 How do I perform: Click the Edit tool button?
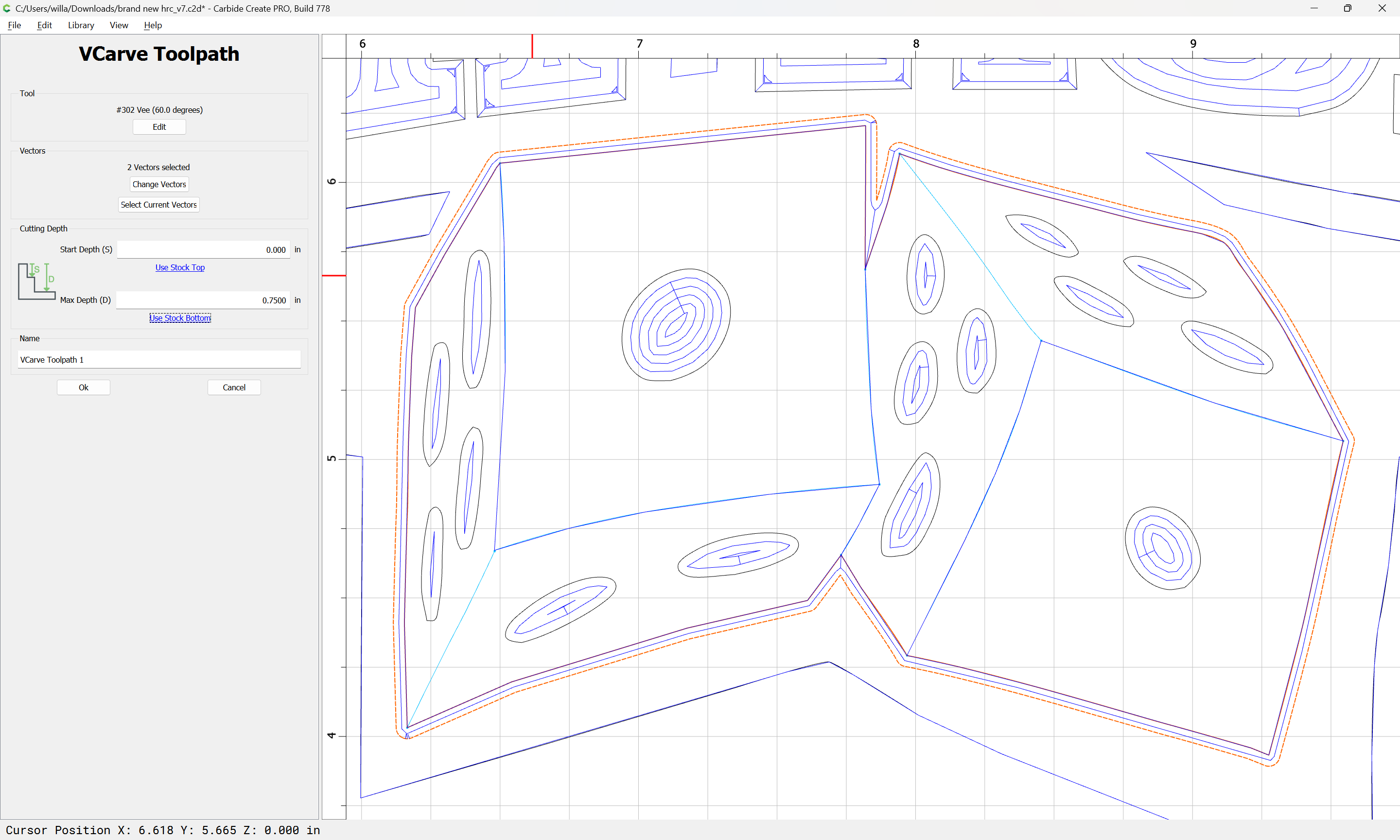click(x=159, y=127)
